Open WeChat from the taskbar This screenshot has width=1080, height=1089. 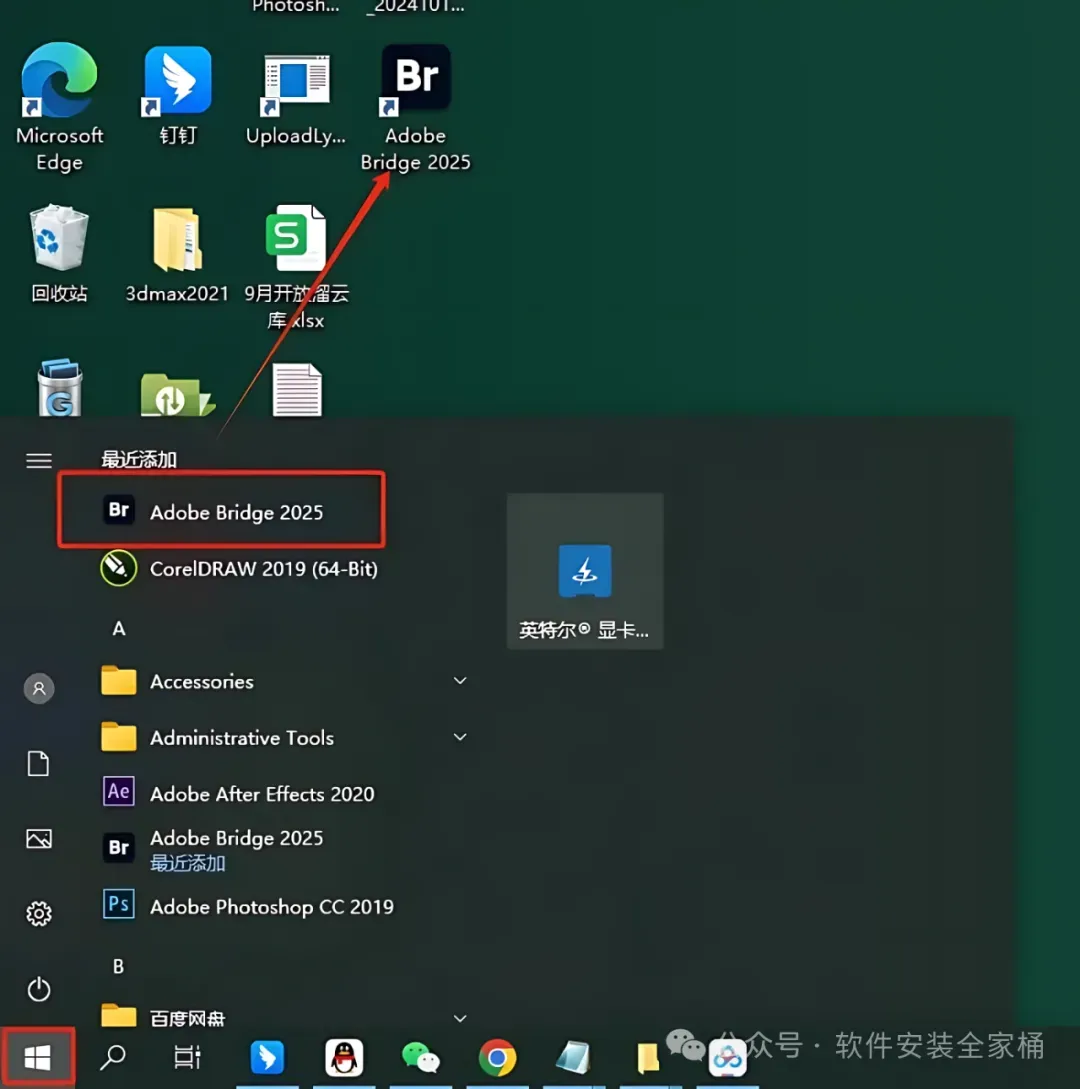[x=420, y=1057]
